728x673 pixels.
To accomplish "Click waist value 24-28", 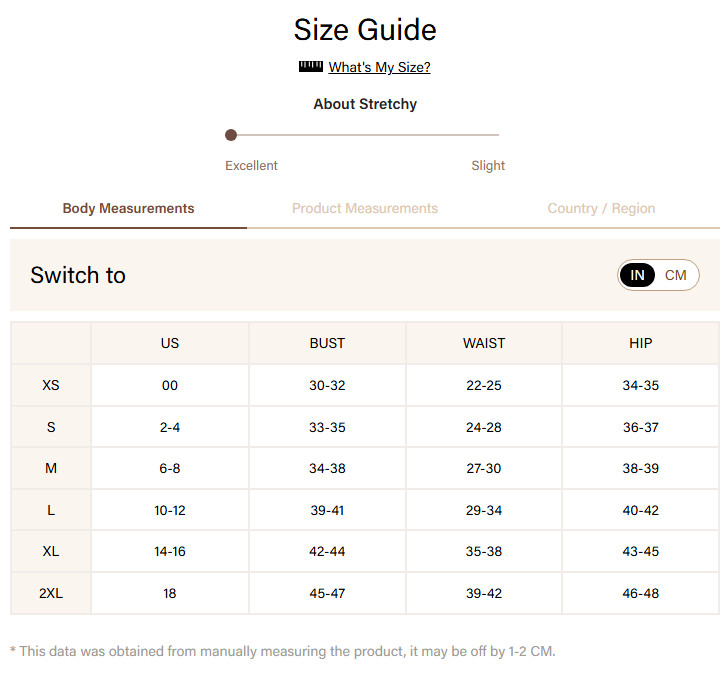I will (x=484, y=427).
